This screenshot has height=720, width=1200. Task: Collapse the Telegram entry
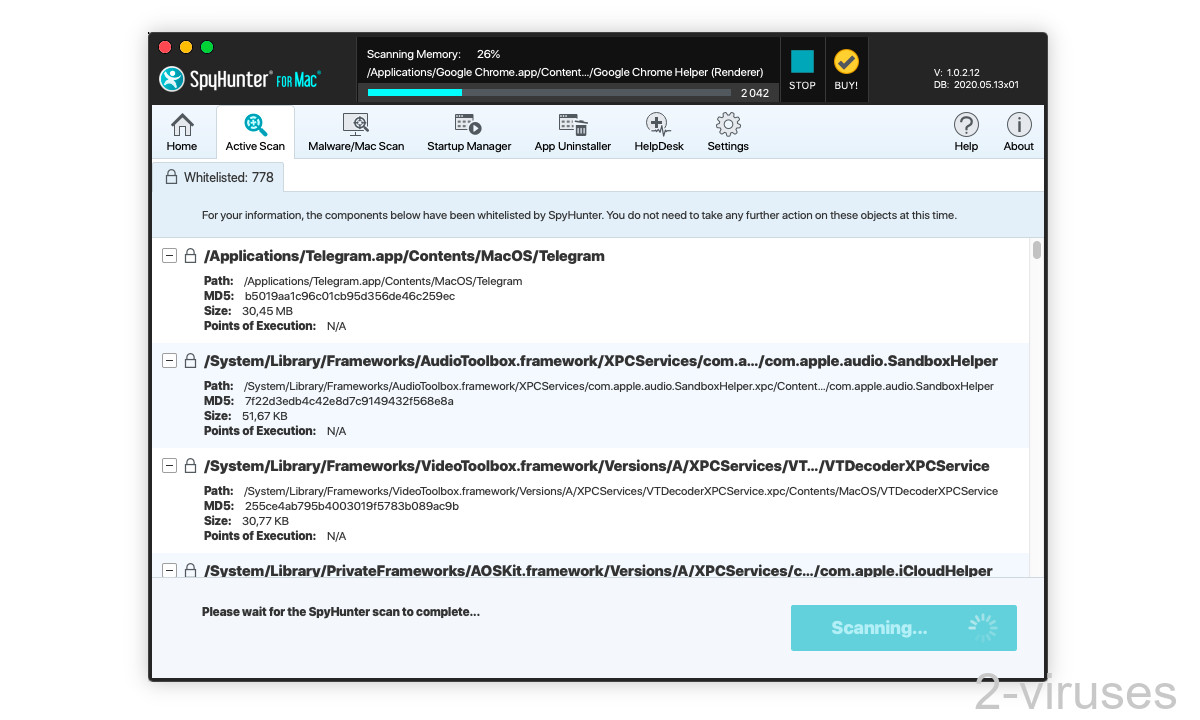(x=169, y=256)
